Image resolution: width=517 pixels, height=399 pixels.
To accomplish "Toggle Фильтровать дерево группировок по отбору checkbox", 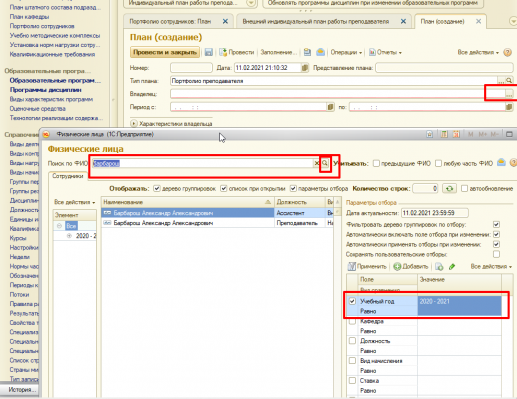I will coord(496,224).
